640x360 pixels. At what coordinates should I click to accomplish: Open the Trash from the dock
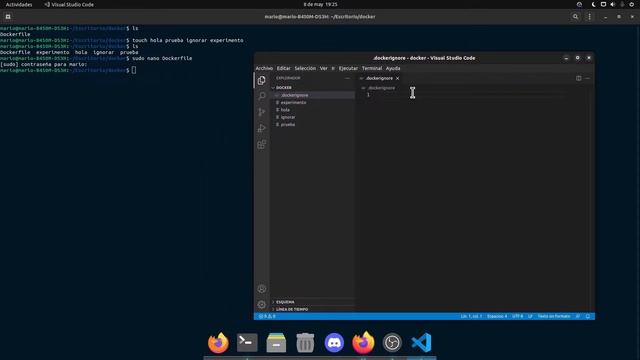(305, 342)
